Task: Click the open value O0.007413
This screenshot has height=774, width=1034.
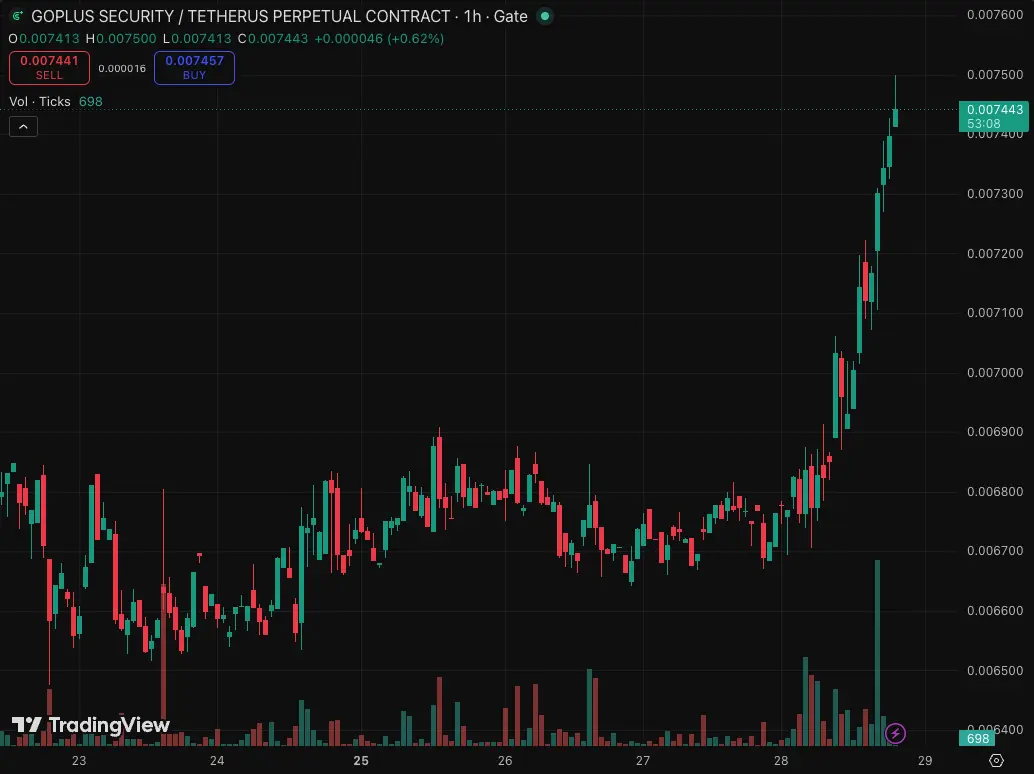Action: 44,39
